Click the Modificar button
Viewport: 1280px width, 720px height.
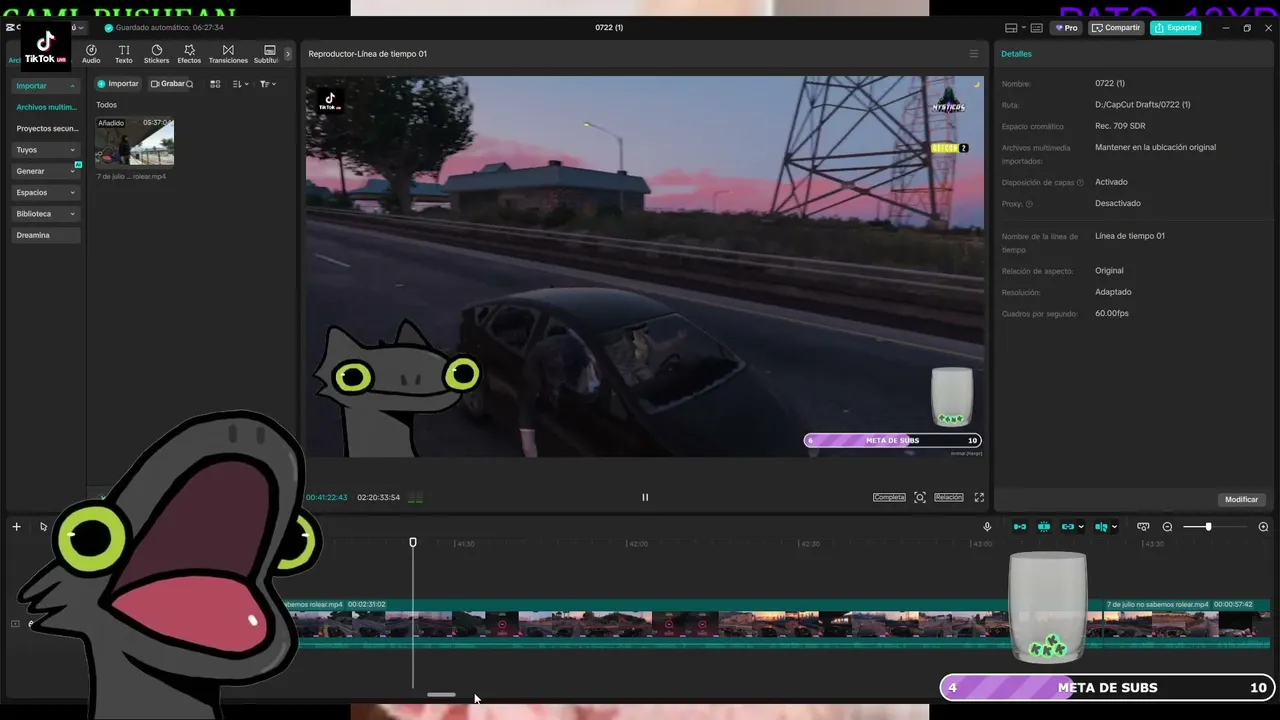tap(1242, 499)
